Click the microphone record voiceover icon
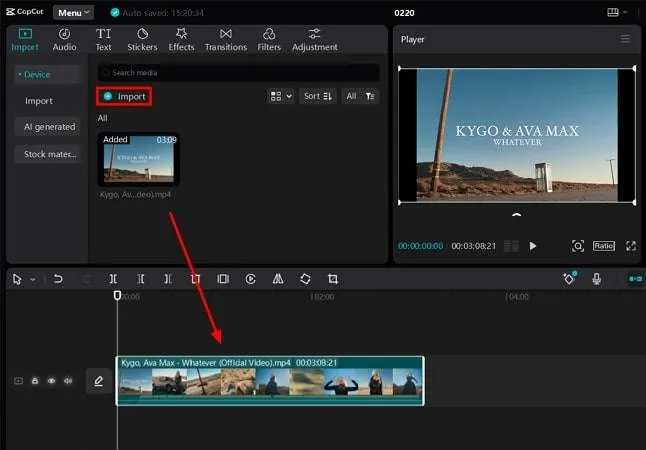Screen dimensions: 646x450 [596, 279]
